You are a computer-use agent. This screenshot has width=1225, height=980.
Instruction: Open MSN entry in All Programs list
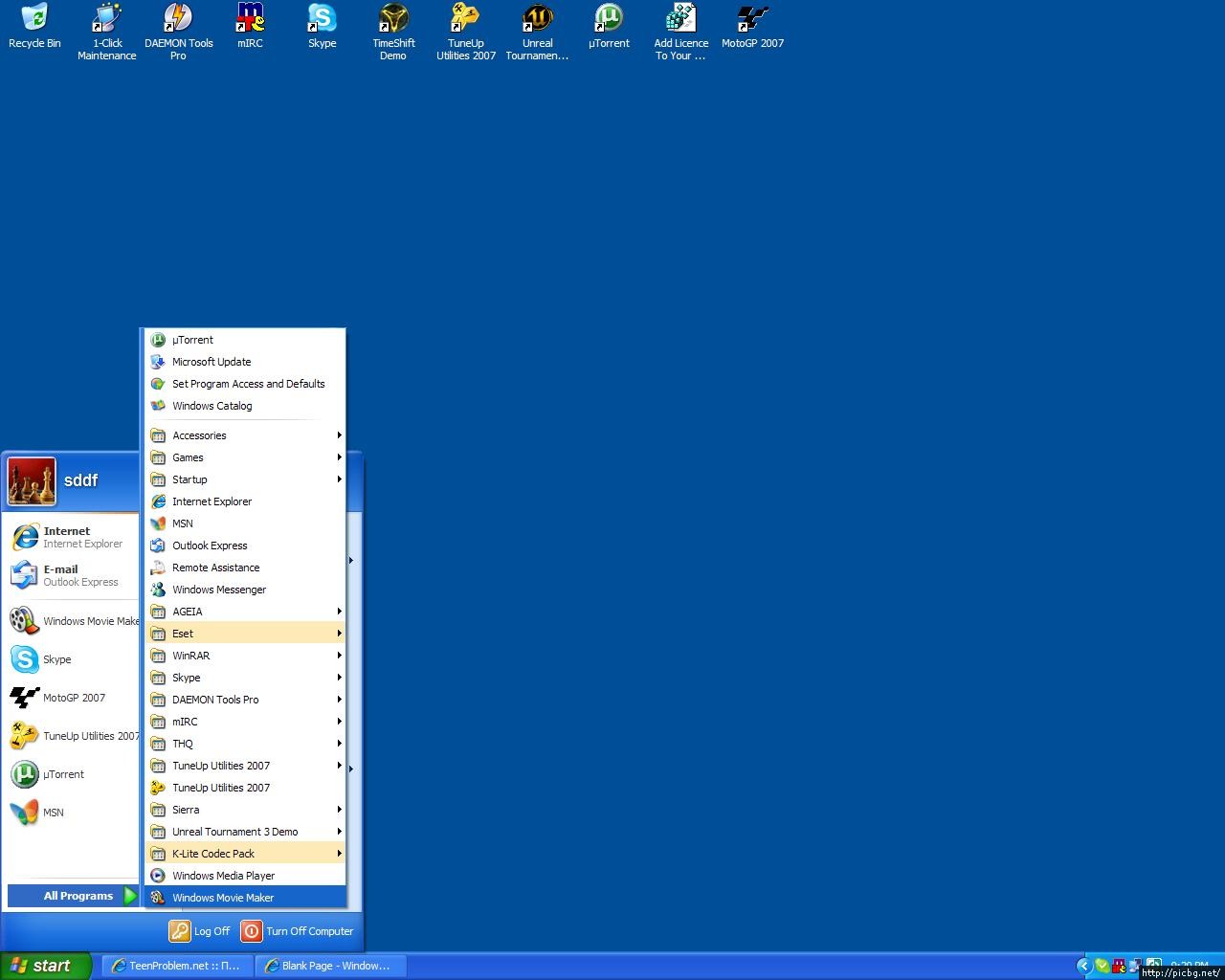coord(245,523)
